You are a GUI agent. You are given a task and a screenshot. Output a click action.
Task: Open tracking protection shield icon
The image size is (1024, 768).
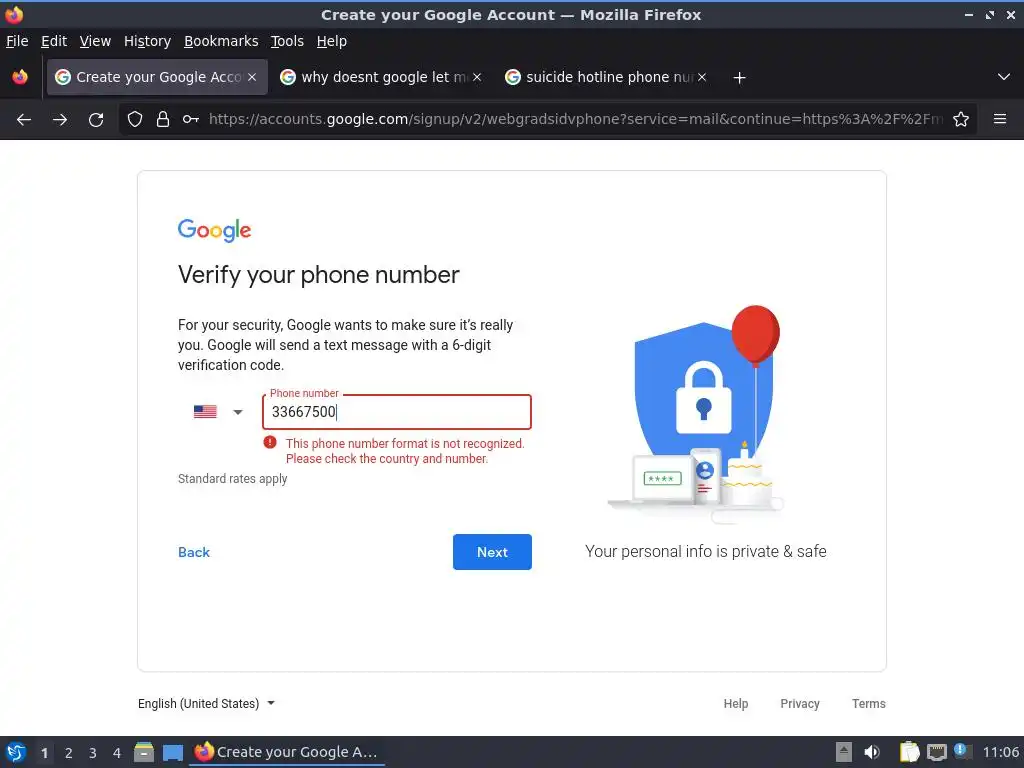135,120
